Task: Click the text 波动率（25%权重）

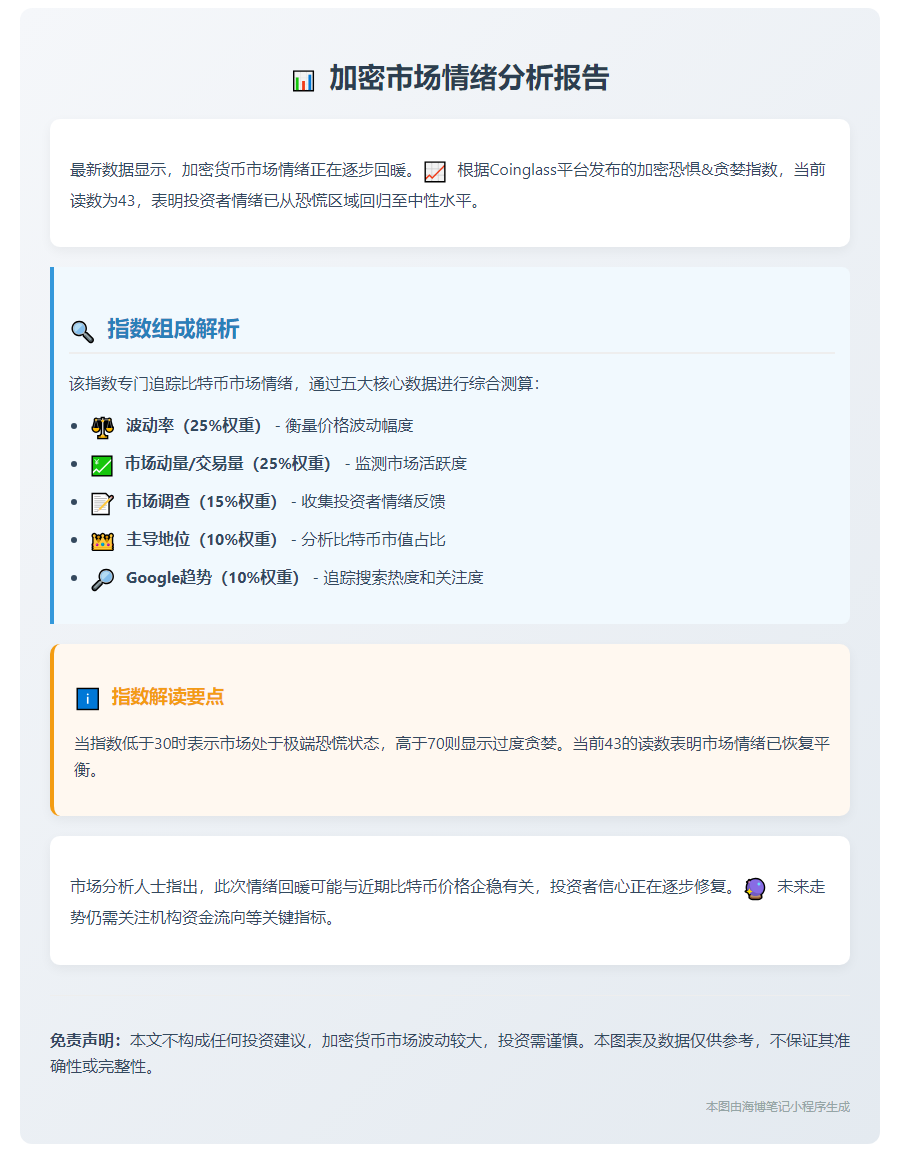Action: (x=196, y=426)
